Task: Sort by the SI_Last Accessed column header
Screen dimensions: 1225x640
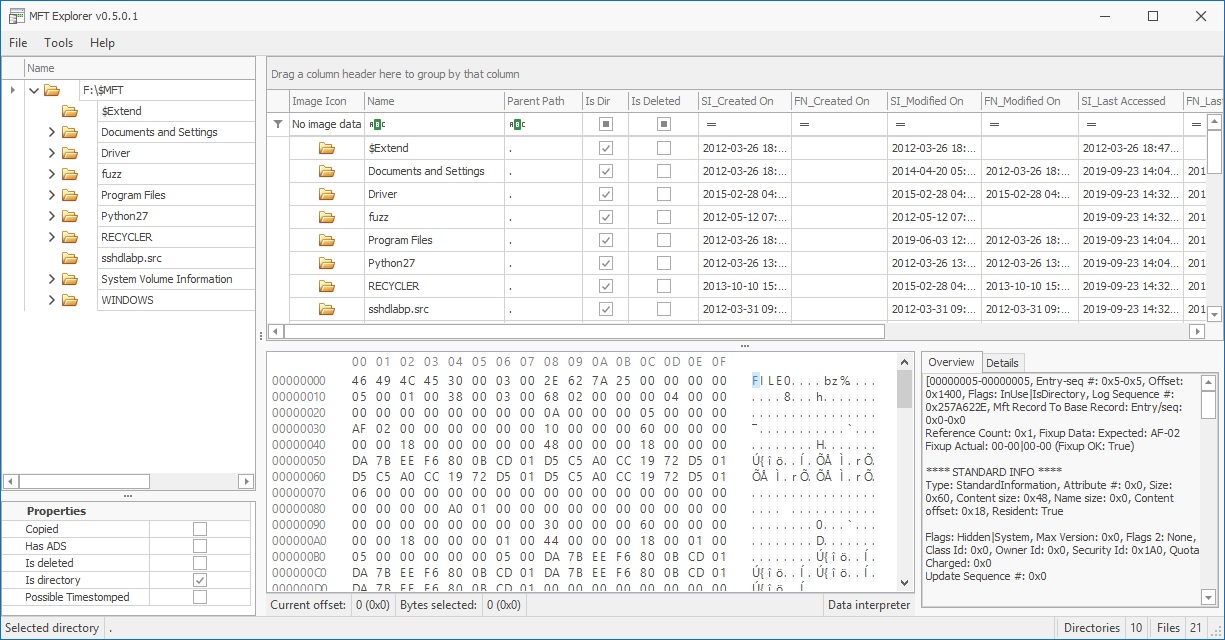Action: point(1130,101)
